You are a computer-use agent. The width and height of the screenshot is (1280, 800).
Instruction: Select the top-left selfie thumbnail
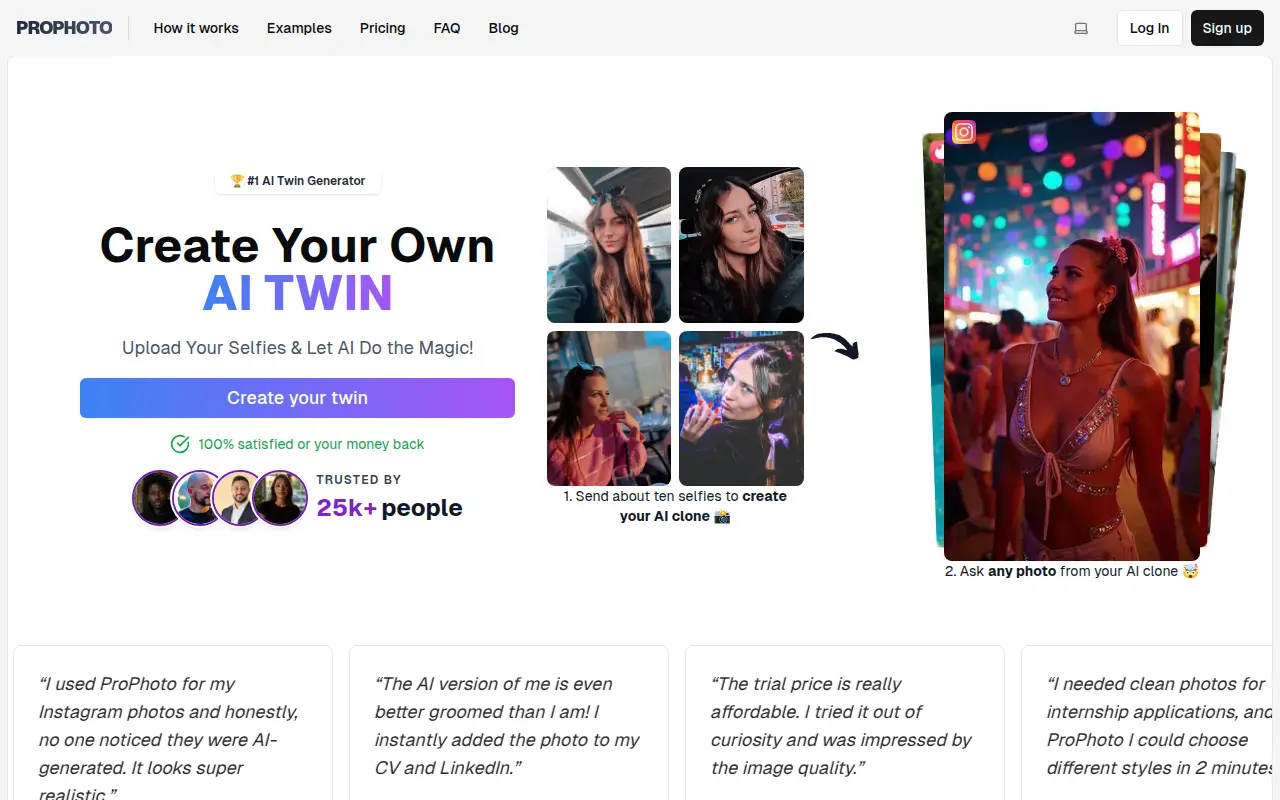[x=609, y=245]
